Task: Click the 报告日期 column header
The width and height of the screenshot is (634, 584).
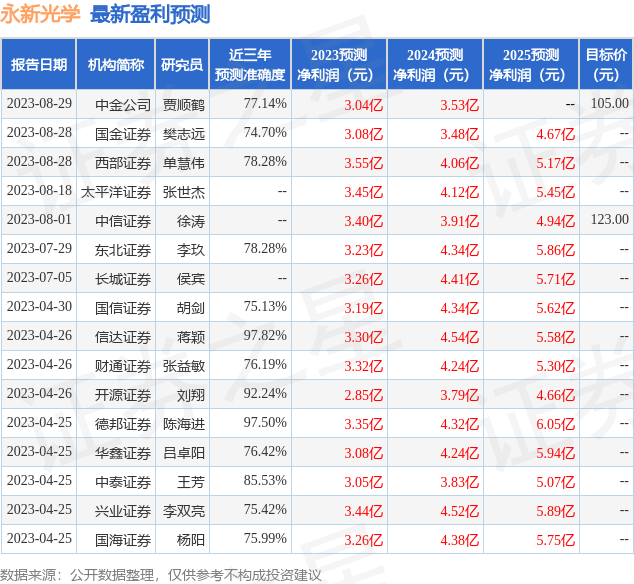Action: tap(39, 65)
